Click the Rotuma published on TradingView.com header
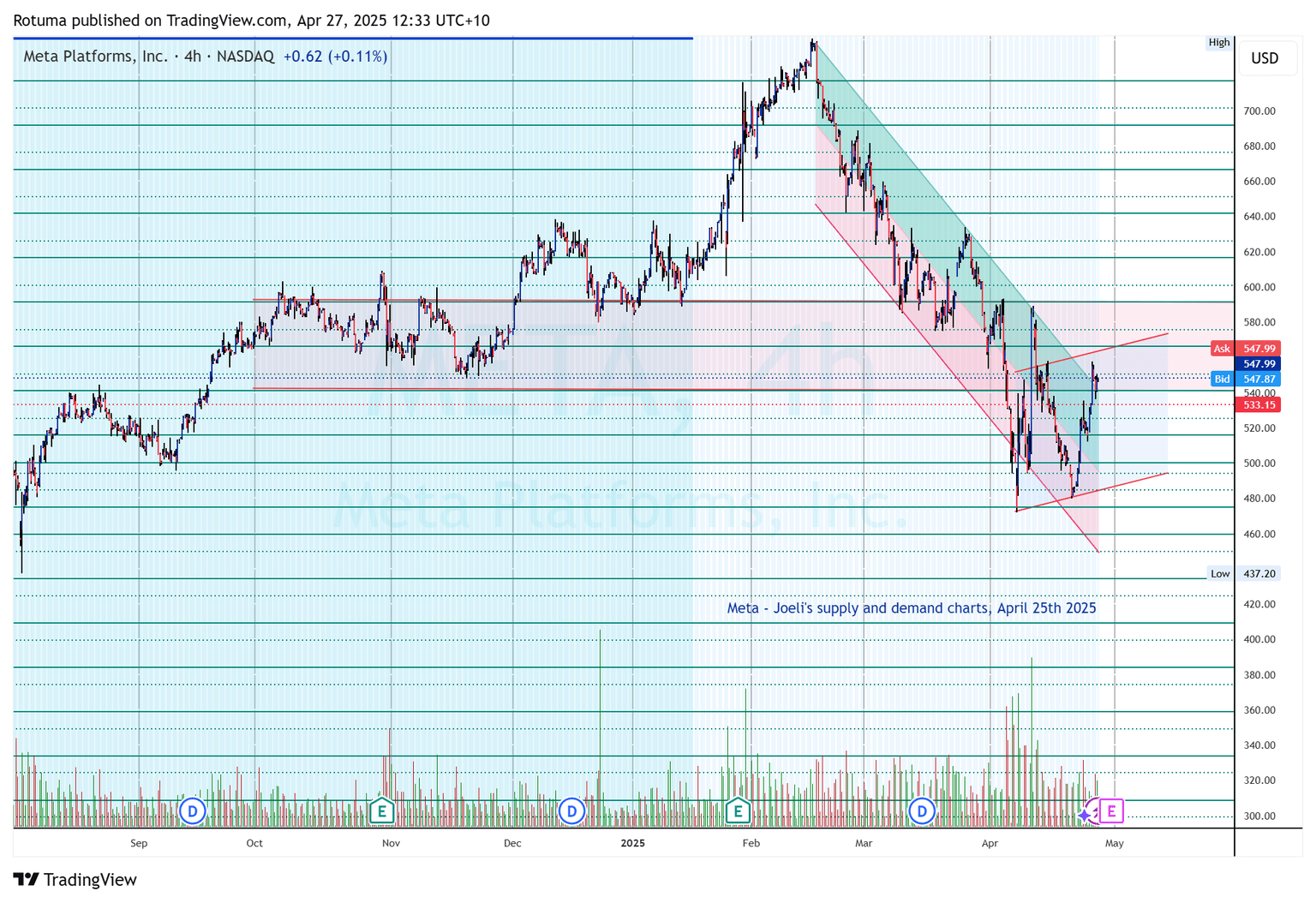Image resolution: width=1316 pixels, height=903 pixels. pos(251,21)
